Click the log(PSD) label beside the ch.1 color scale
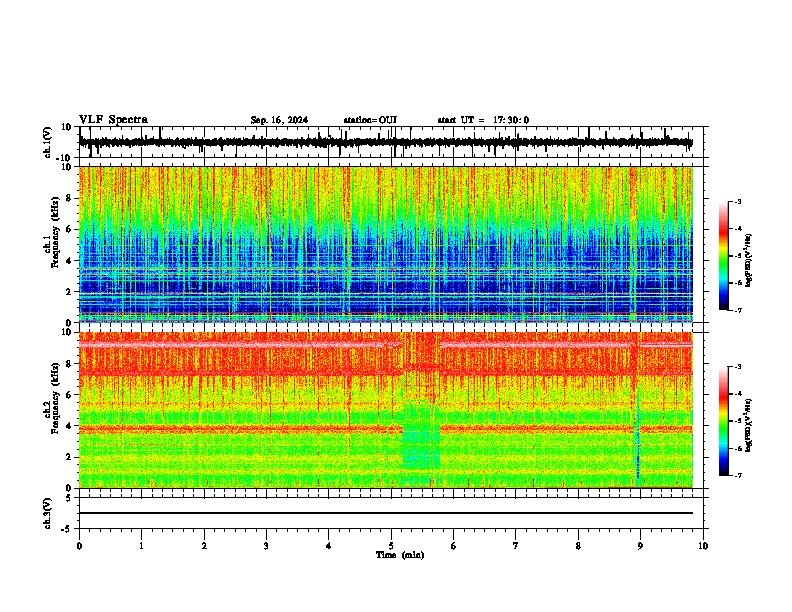Image resolution: width=792 pixels, height=612 pixels. (749, 261)
